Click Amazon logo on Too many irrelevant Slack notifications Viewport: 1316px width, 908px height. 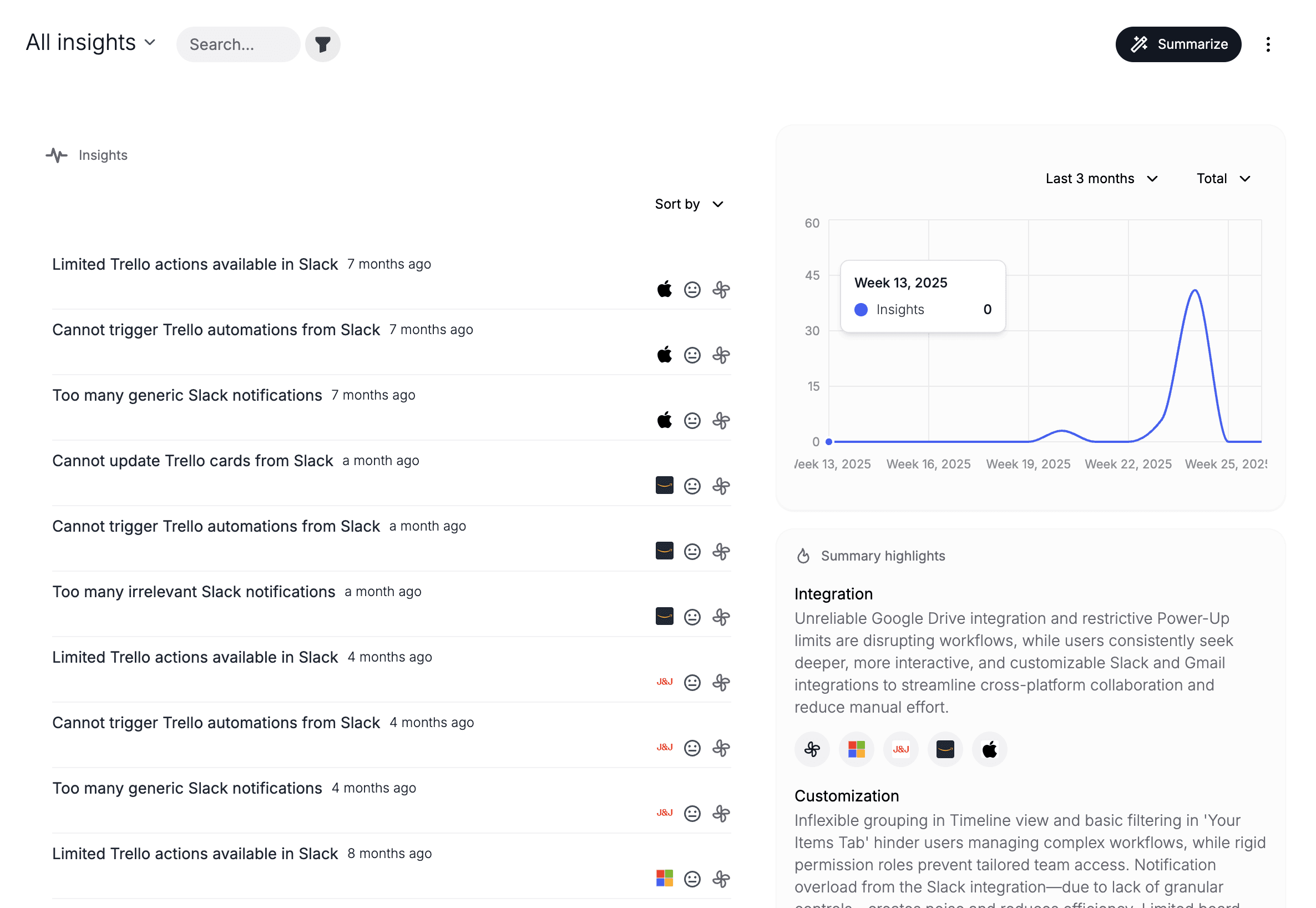pos(664,616)
